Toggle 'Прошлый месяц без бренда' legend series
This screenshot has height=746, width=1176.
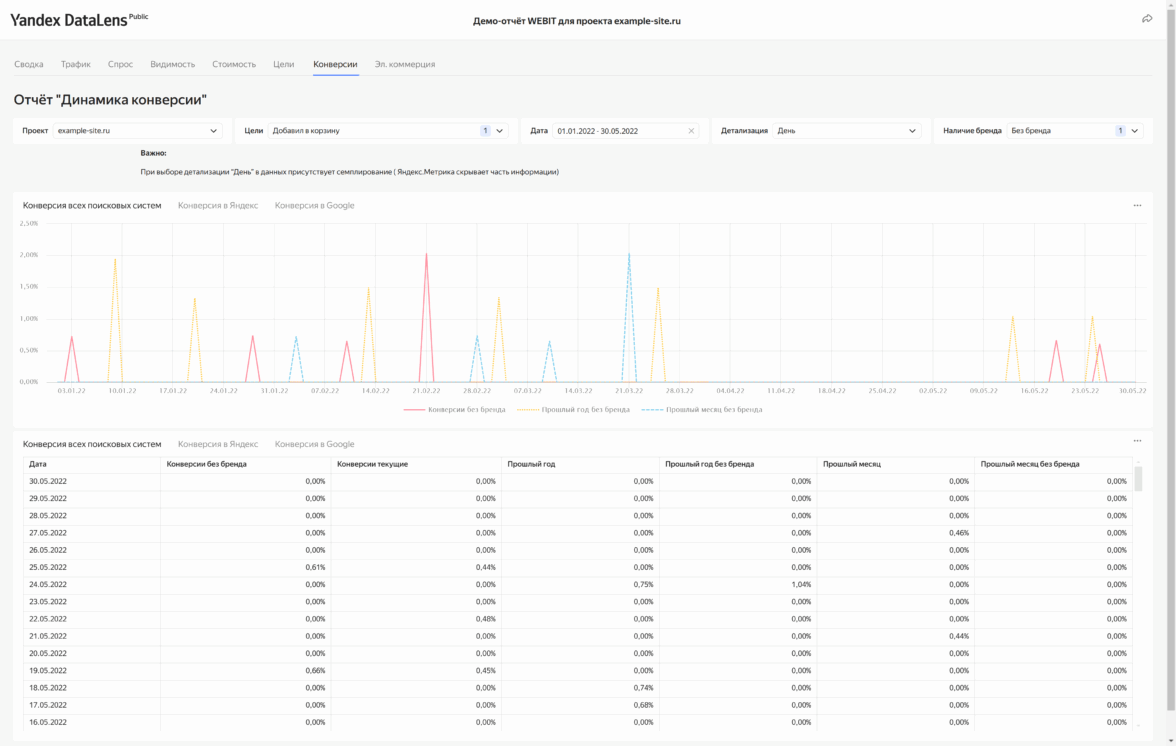703,410
